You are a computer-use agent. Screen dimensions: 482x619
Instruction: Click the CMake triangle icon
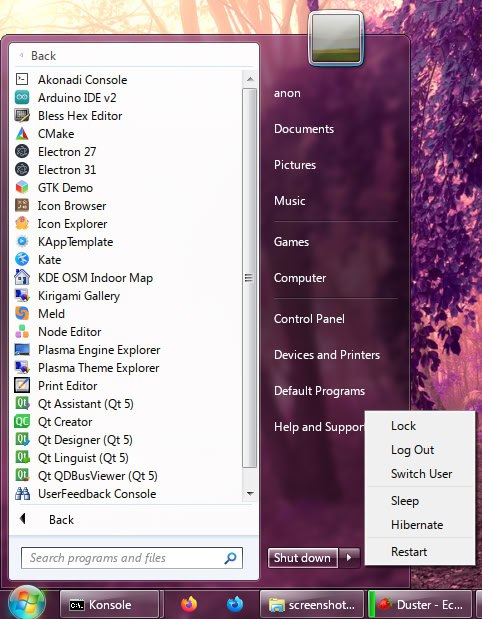pos(22,134)
